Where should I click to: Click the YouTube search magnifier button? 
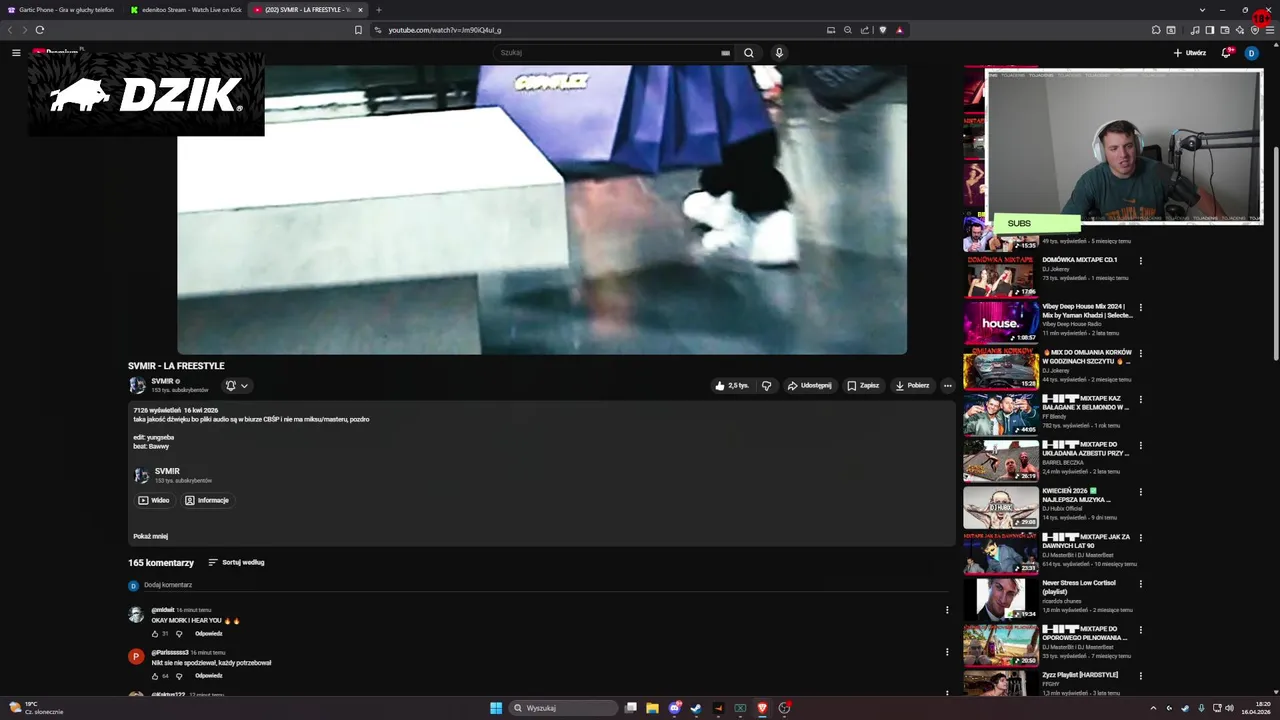(749, 53)
